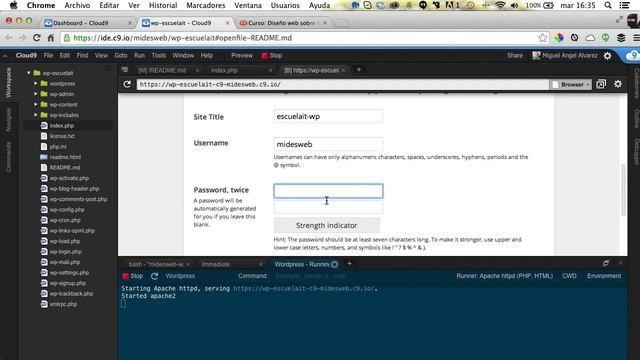This screenshot has width=640, height=360.
Task: Expand the wp-includes folder
Action: 36,115
